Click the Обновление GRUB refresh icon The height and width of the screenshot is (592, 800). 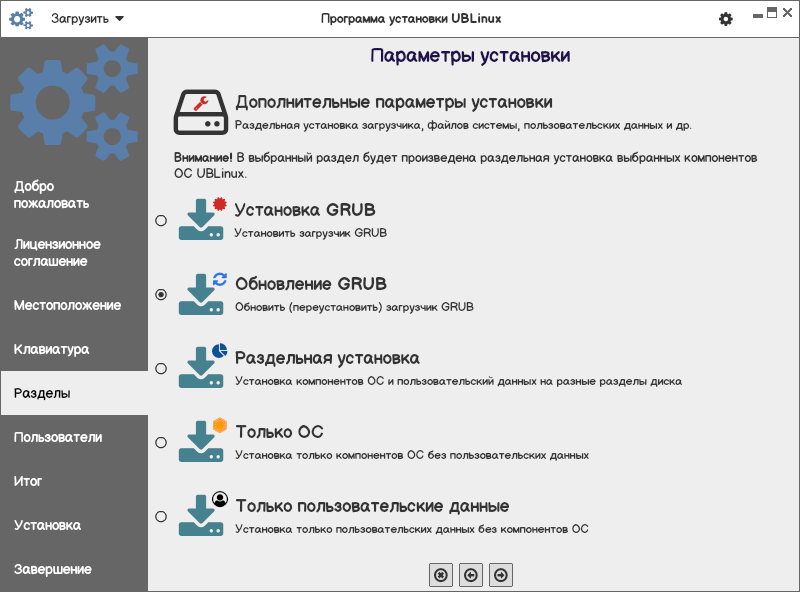click(x=202, y=293)
